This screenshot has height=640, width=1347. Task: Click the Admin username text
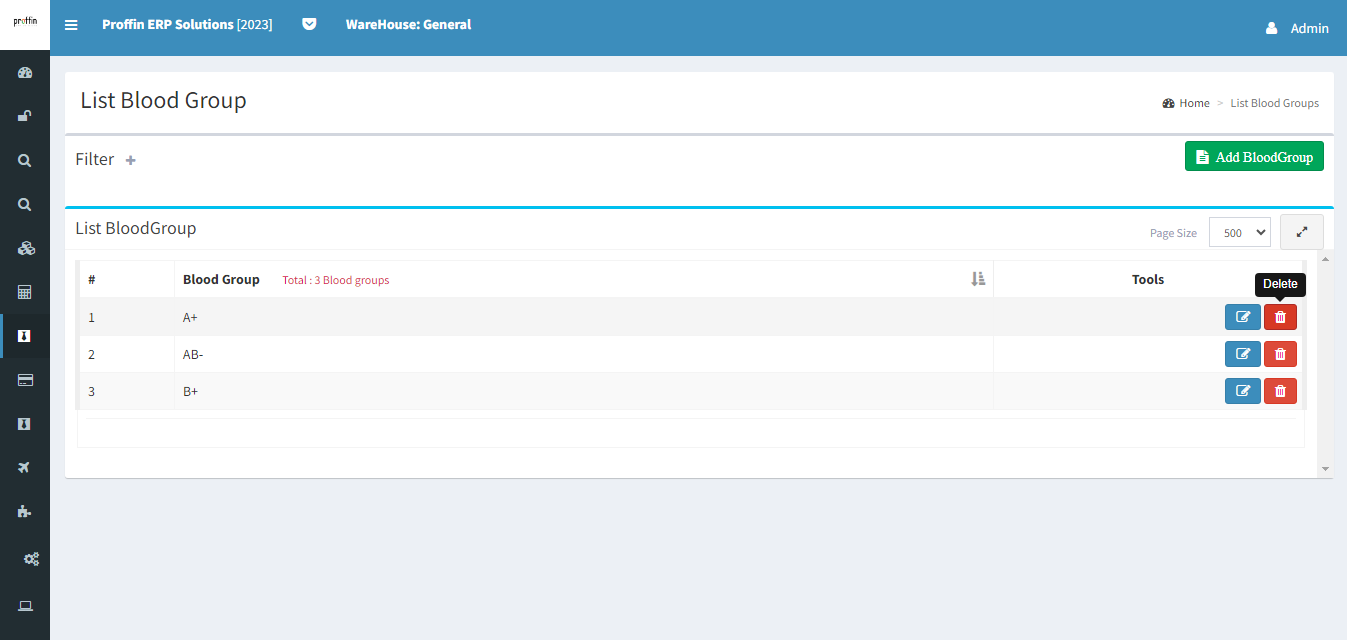point(1309,28)
